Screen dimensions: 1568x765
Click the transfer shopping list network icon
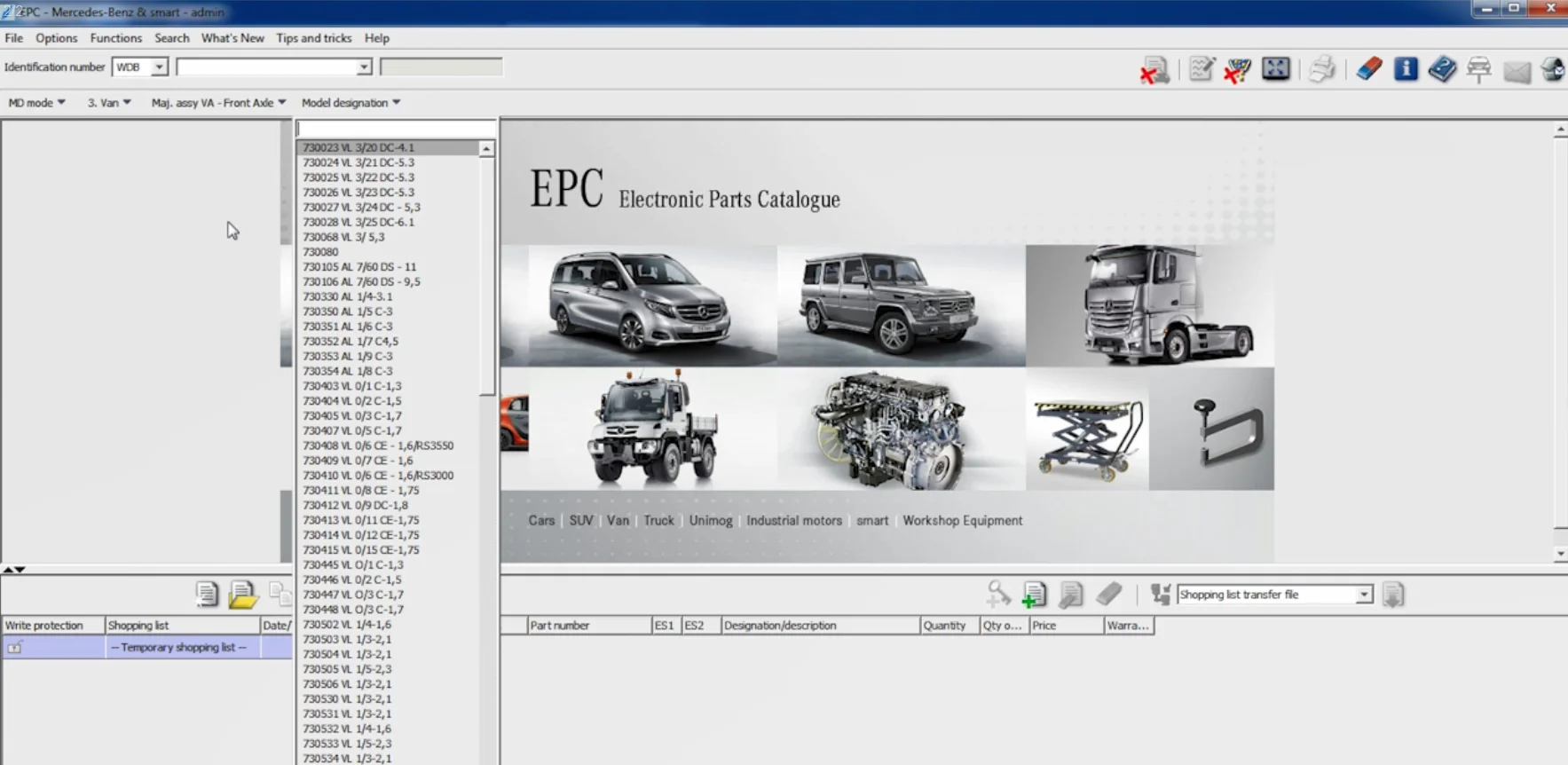(x=1160, y=594)
